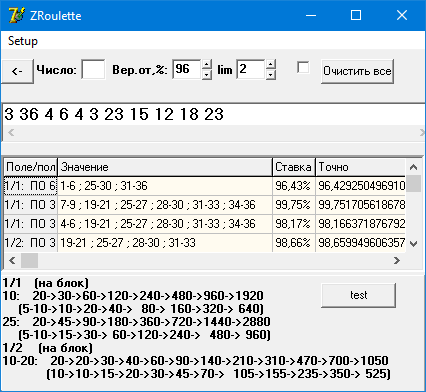
Task: Click the lim value field showing 2
Action: pos(251,69)
